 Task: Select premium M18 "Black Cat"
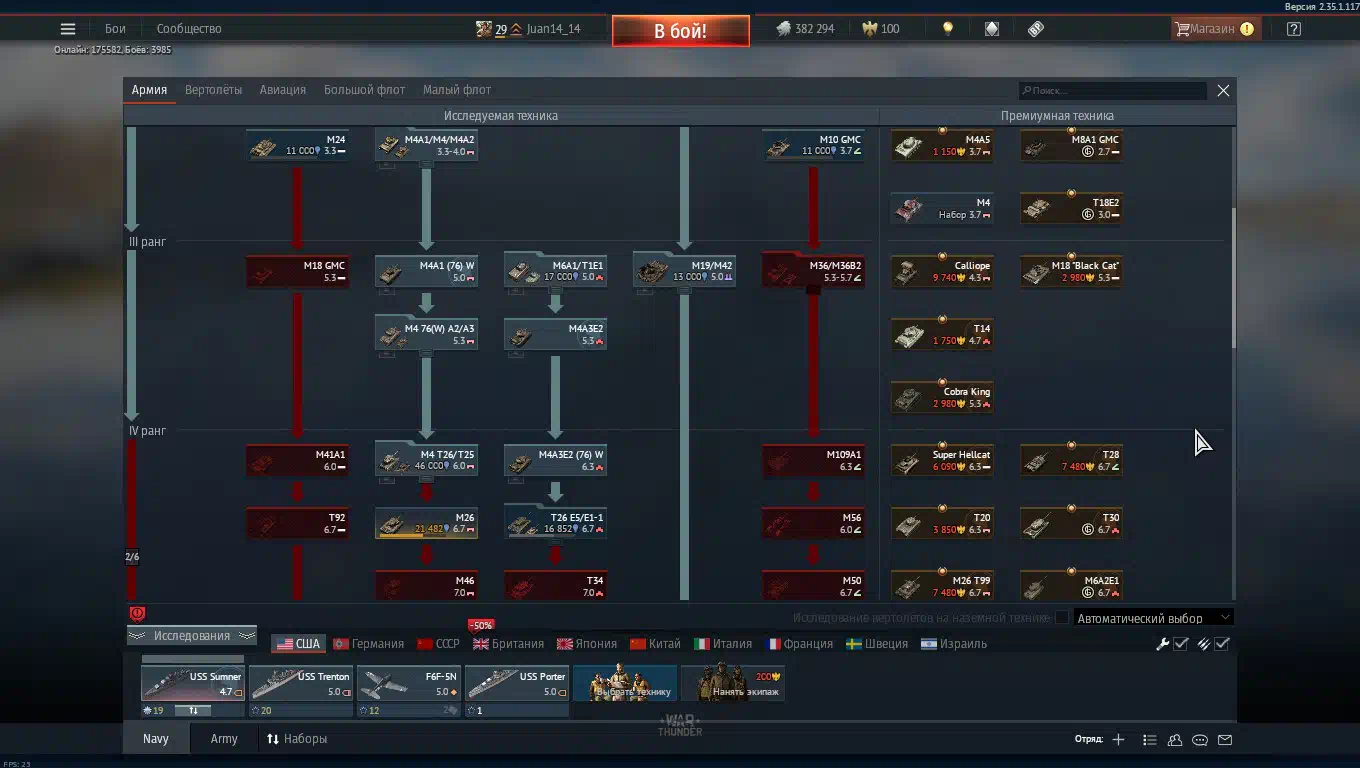(1071, 271)
